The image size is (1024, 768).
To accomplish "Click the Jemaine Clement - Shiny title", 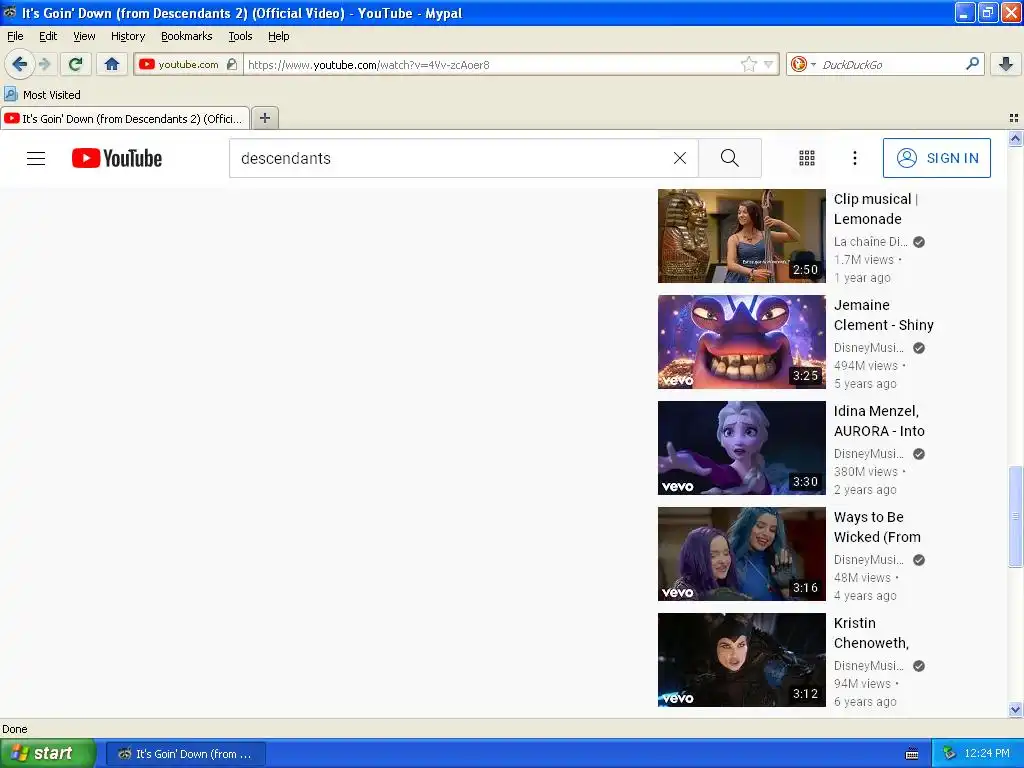I will tap(883, 315).
